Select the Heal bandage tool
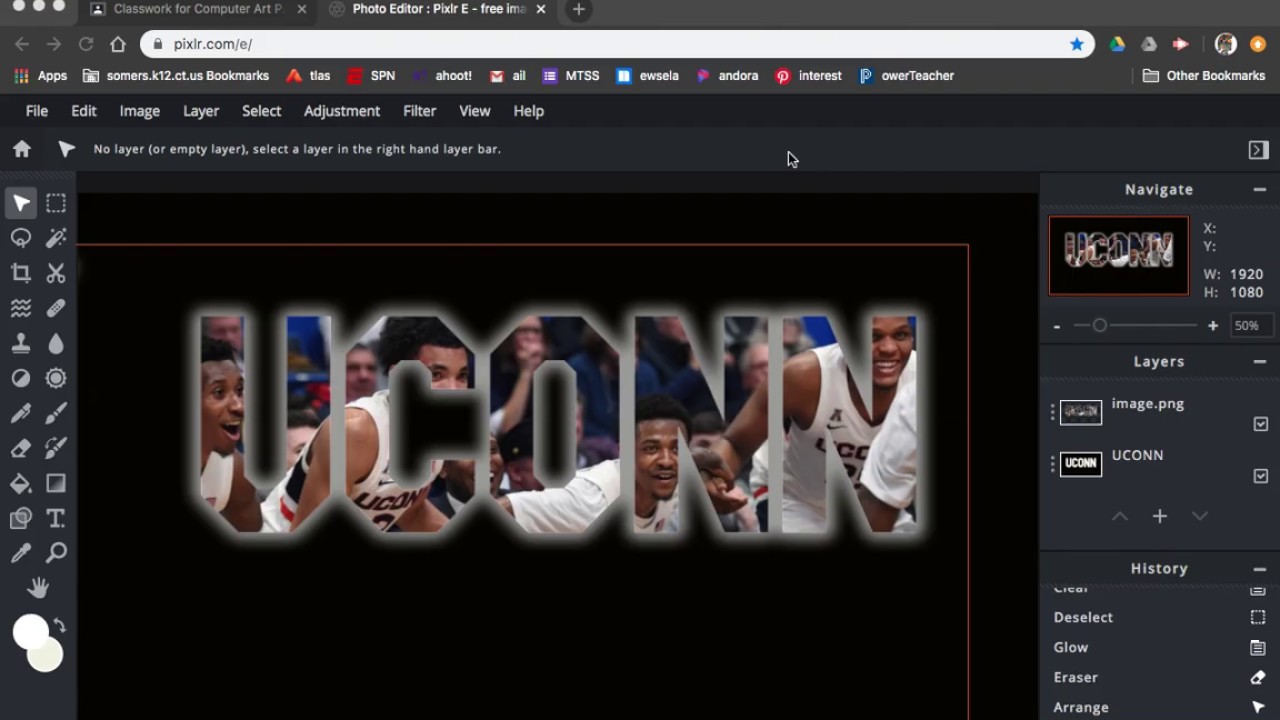Image resolution: width=1280 pixels, height=720 pixels. [x=56, y=308]
